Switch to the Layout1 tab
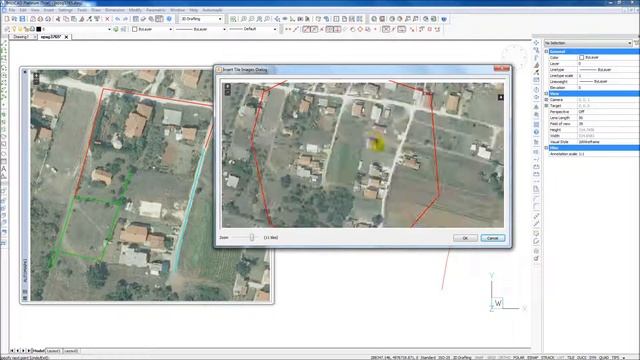 pyautogui.click(x=53, y=351)
